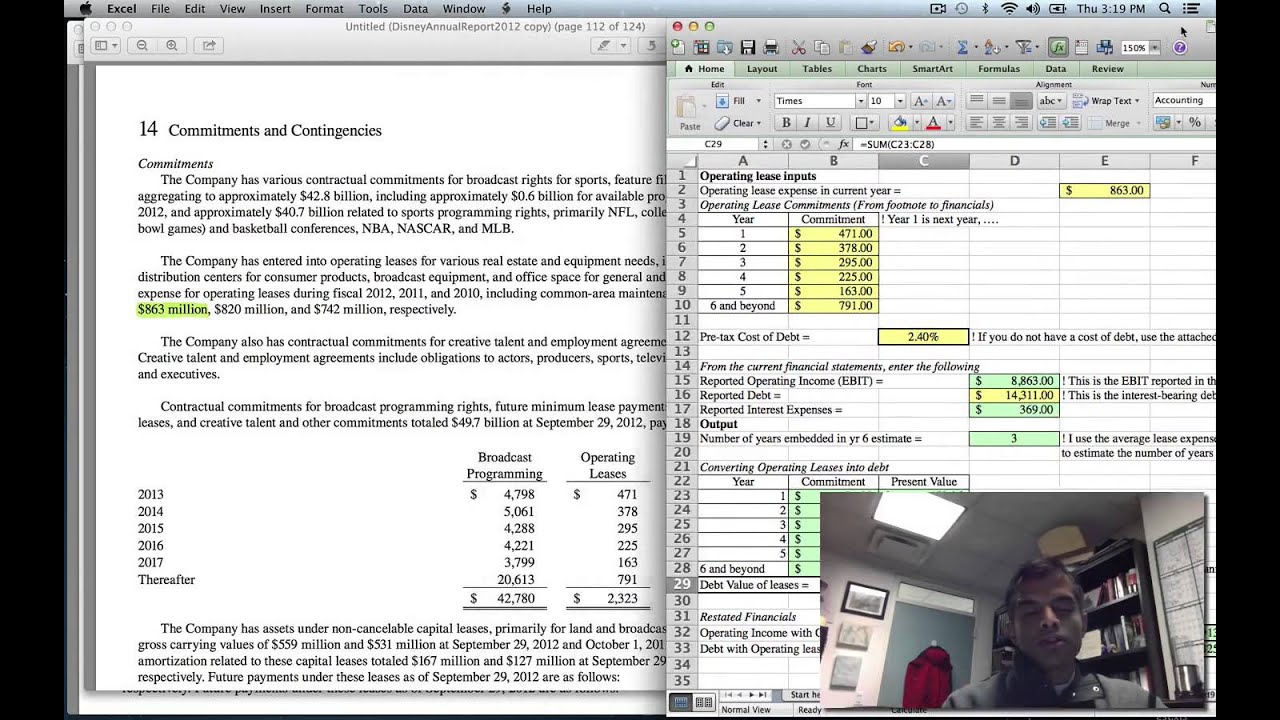
Task: Open the abc text orientation dropdown
Action: (1051, 101)
